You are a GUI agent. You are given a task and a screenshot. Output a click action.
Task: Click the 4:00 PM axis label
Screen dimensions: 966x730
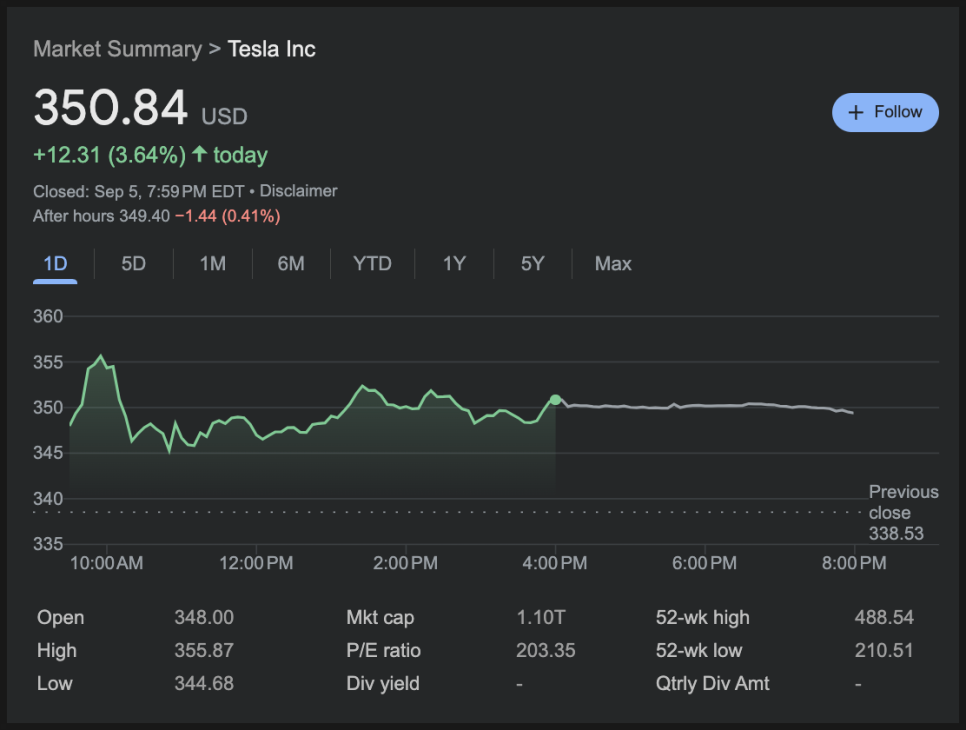(x=555, y=563)
